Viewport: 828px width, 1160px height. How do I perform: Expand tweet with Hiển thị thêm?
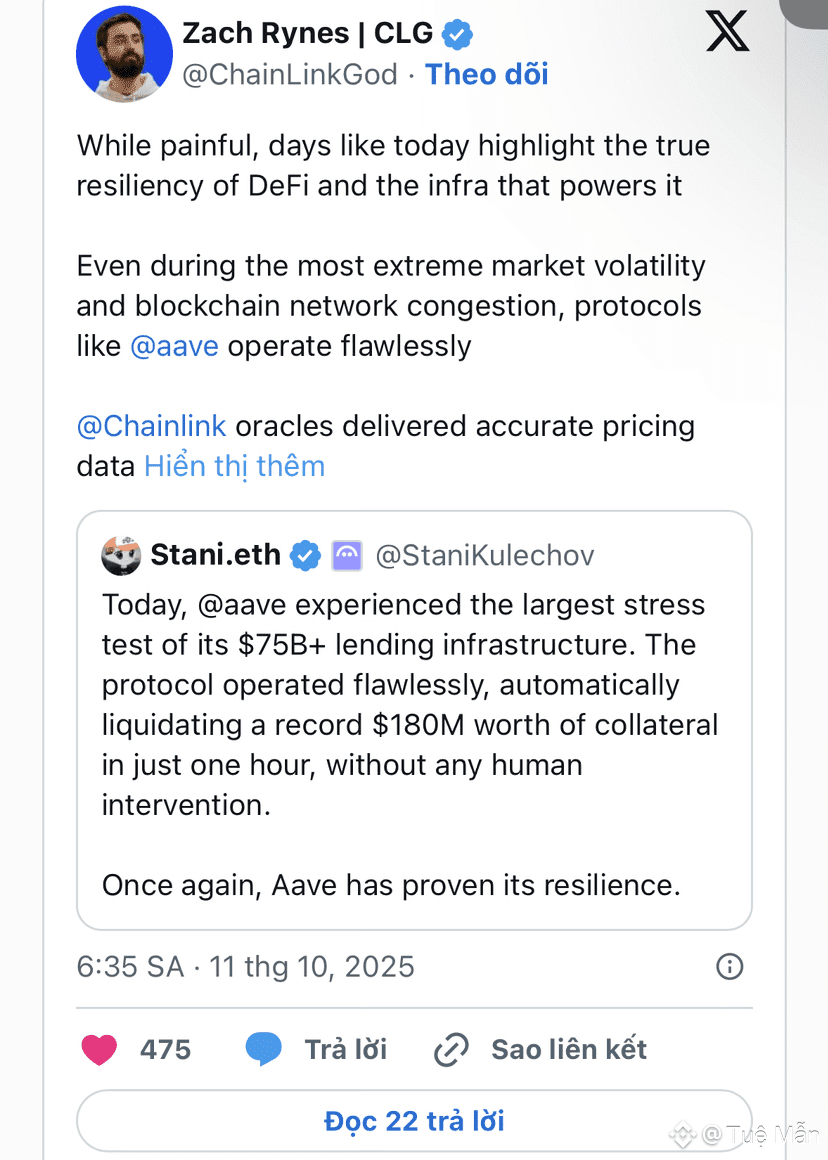click(234, 466)
